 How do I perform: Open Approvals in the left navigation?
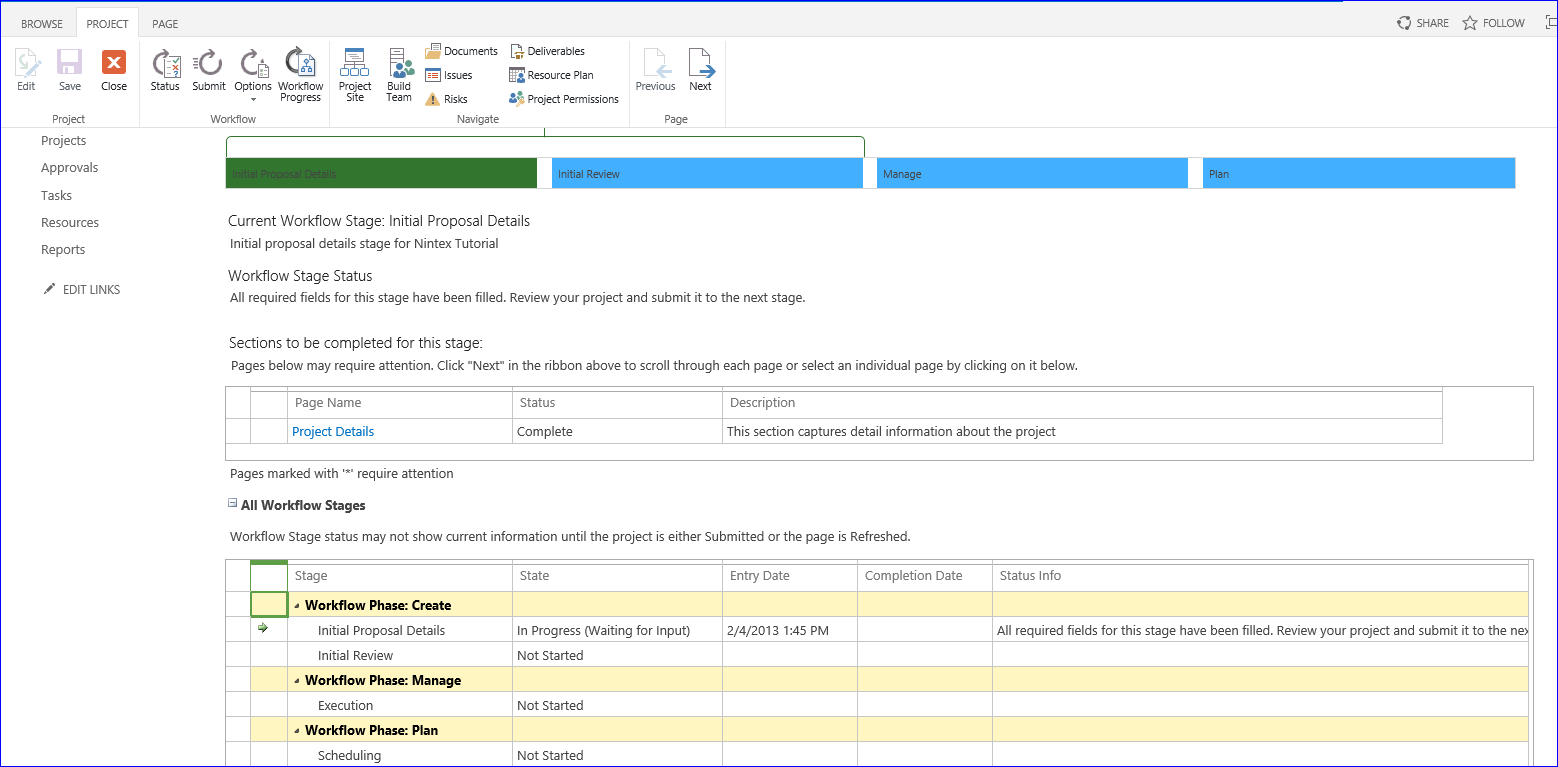point(70,168)
